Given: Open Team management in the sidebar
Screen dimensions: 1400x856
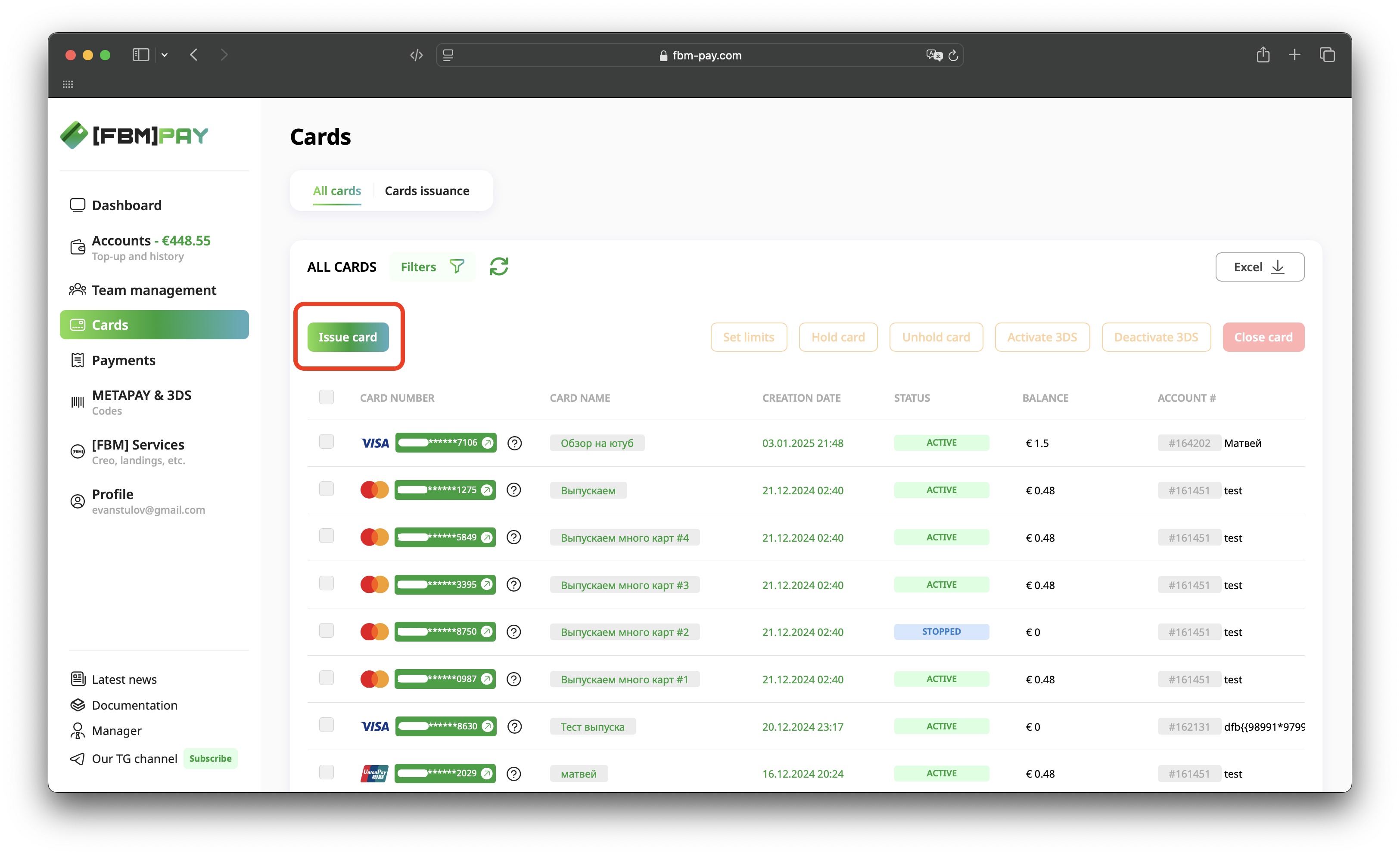Looking at the screenshot, I should pos(154,290).
